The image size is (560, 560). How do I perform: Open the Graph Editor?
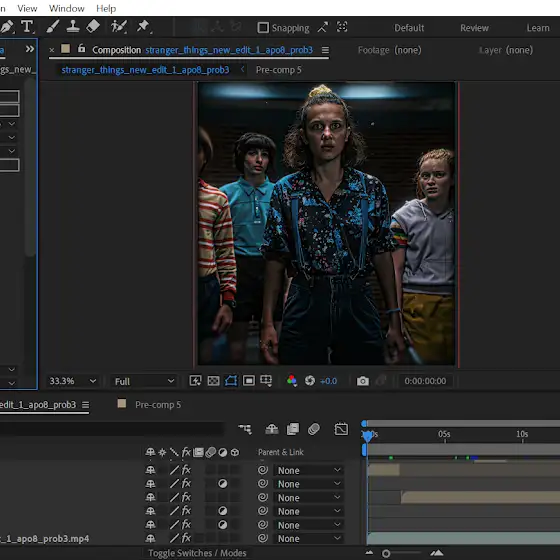[341, 429]
